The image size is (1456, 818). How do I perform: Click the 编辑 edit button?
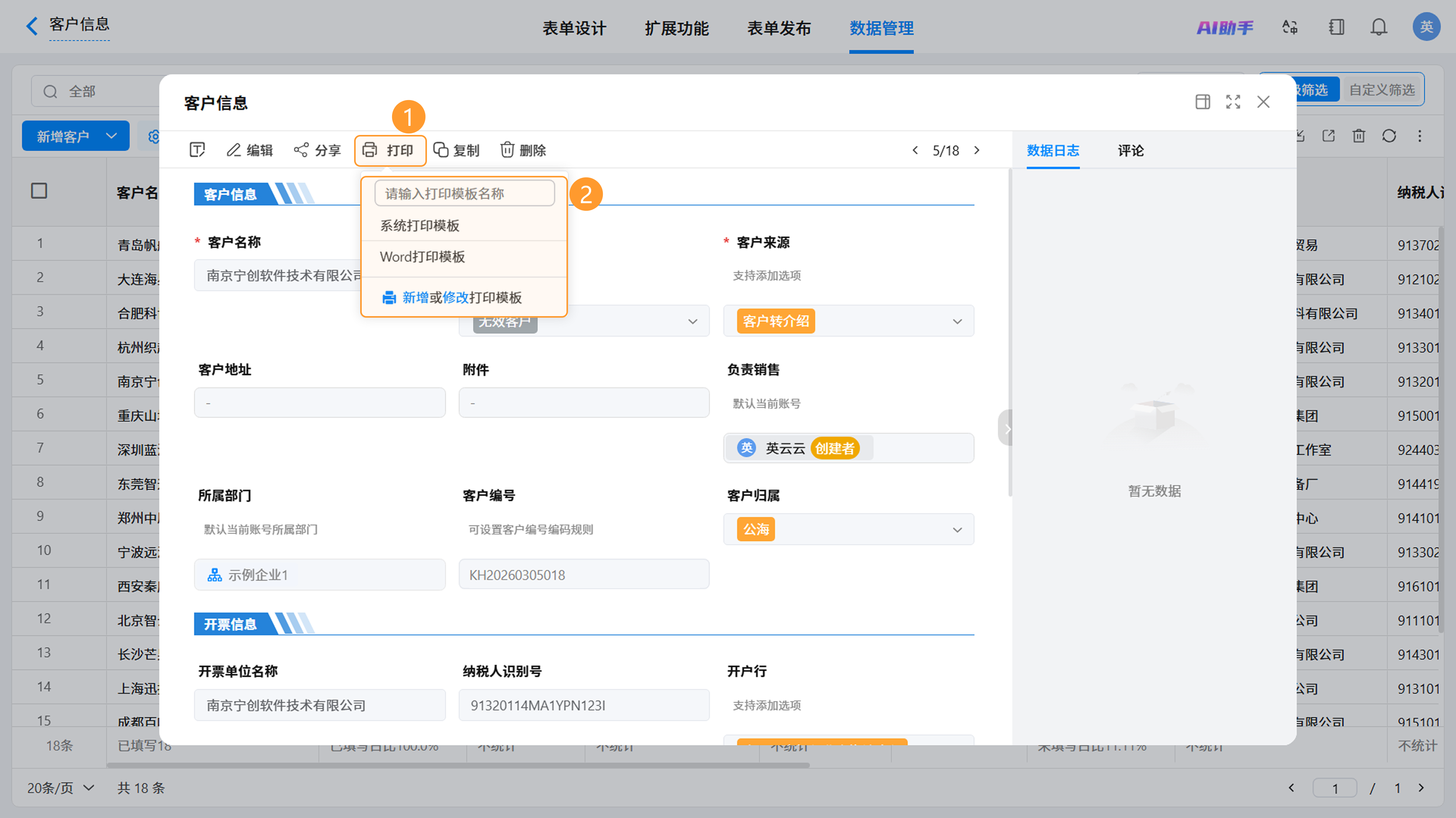pos(250,150)
